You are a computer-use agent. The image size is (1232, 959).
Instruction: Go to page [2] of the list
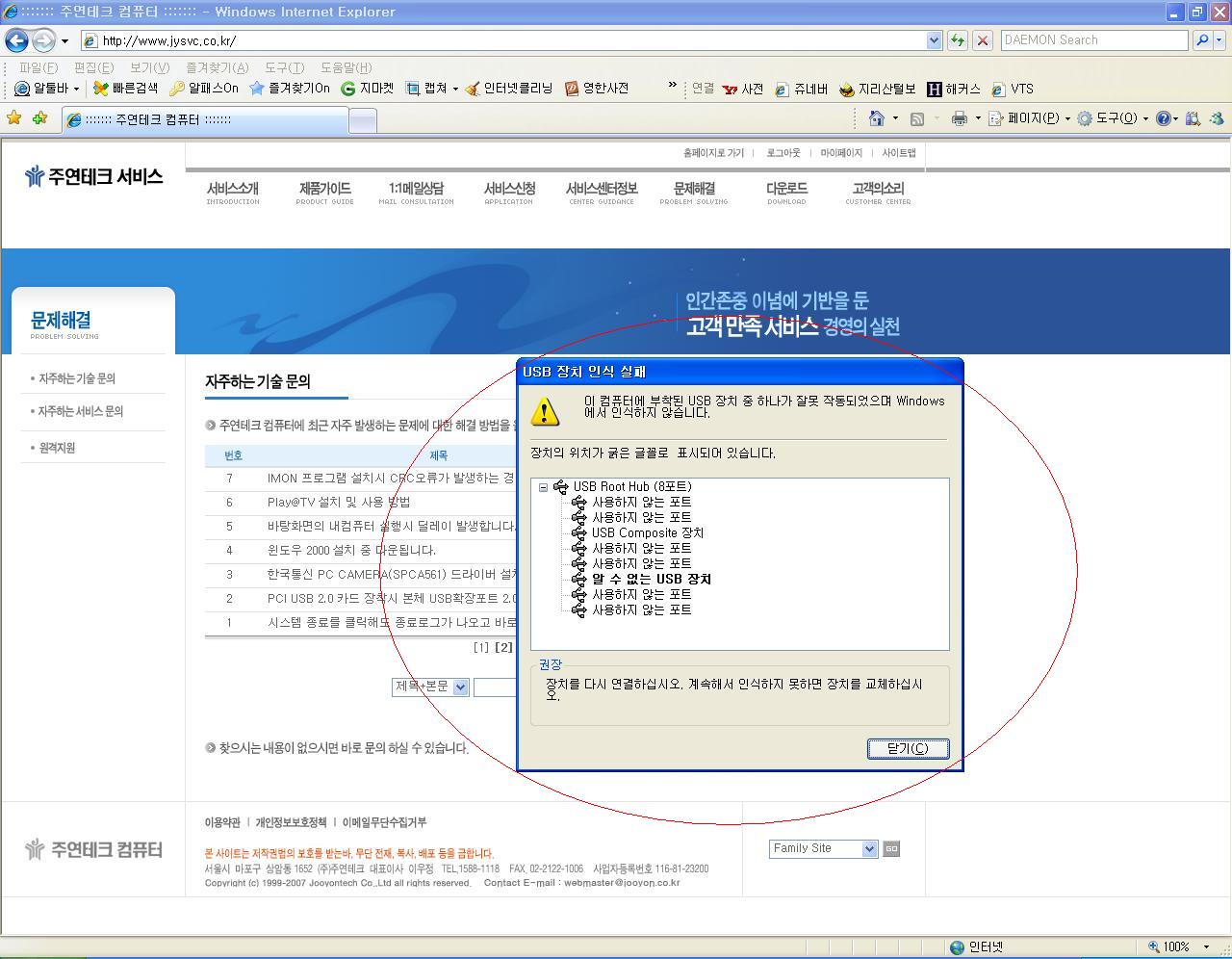pyautogui.click(x=503, y=648)
